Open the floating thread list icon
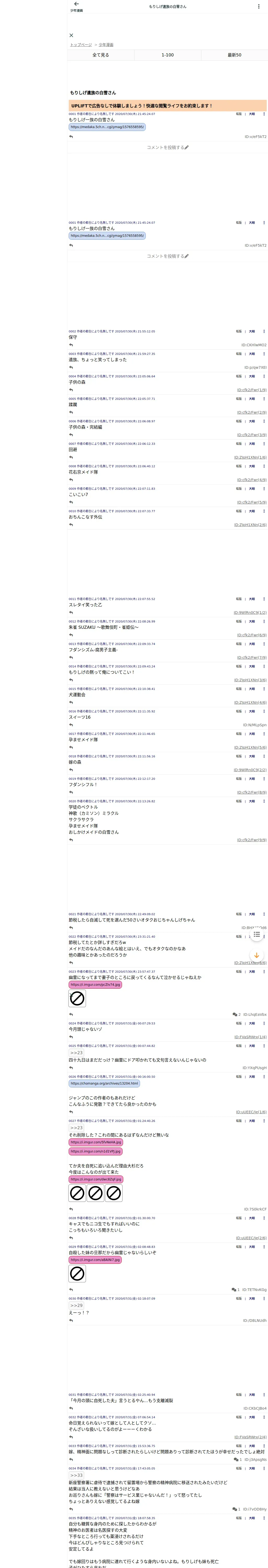 (x=257, y=934)
